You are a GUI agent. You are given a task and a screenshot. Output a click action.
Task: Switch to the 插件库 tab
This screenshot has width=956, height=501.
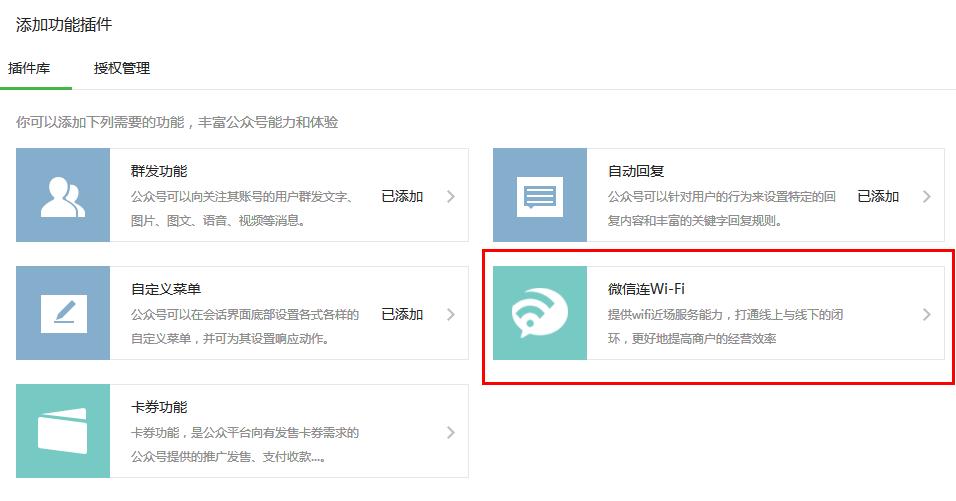tap(29, 68)
